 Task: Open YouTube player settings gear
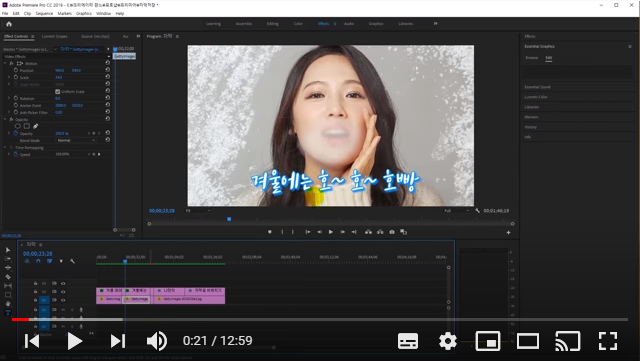pos(448,341)
